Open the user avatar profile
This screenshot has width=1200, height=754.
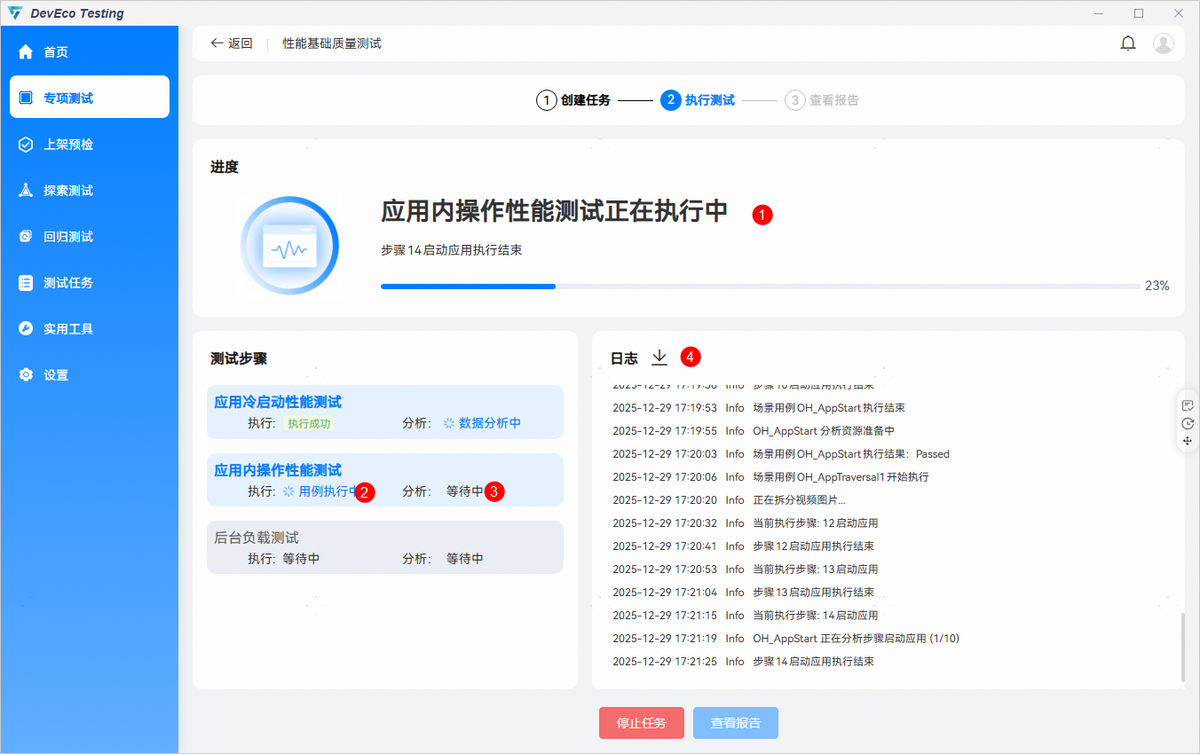click(1163, 43)
